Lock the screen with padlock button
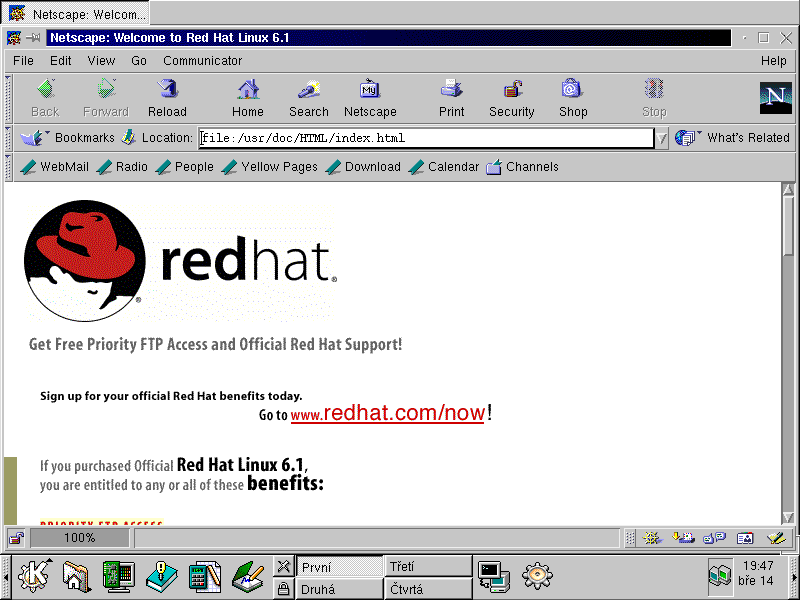The height and width of the screenshot is (600, 800). tap(283, 589)
